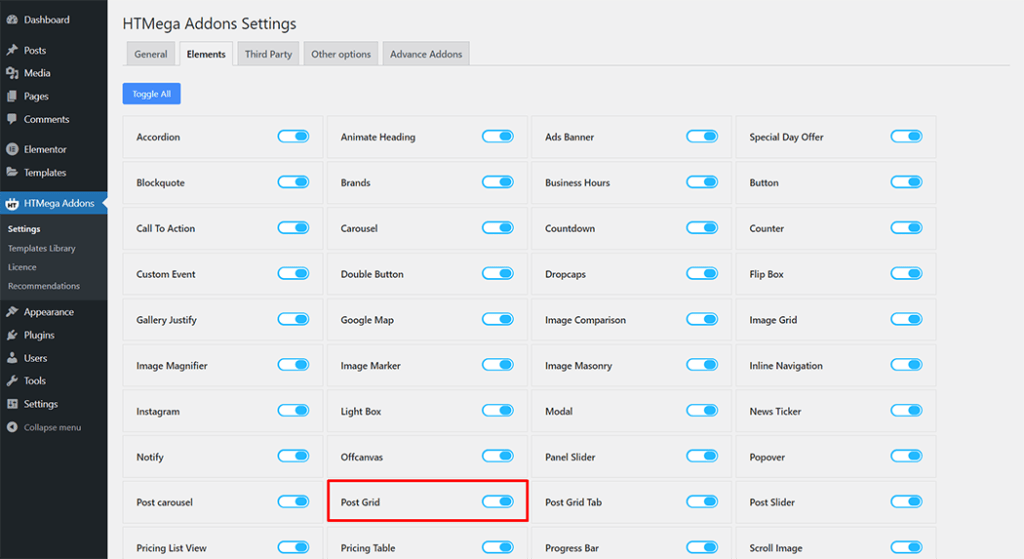Toggle the Button element switch
The image size is (1024, 559).
click(906, 182)
